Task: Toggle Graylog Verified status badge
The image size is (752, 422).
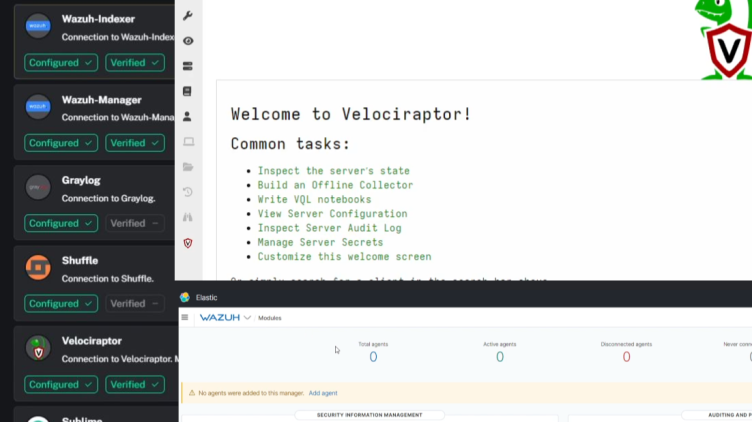Action: tap(135, 223)
